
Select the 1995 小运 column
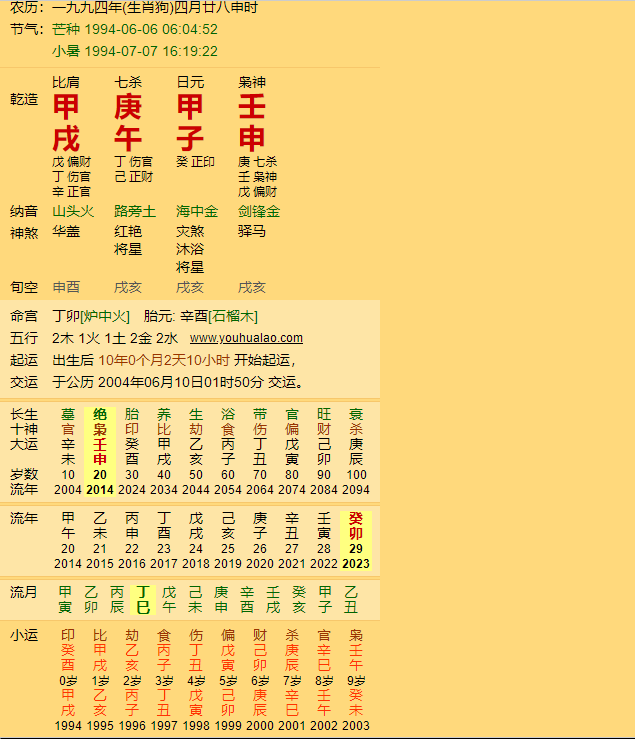pos(100,680)
